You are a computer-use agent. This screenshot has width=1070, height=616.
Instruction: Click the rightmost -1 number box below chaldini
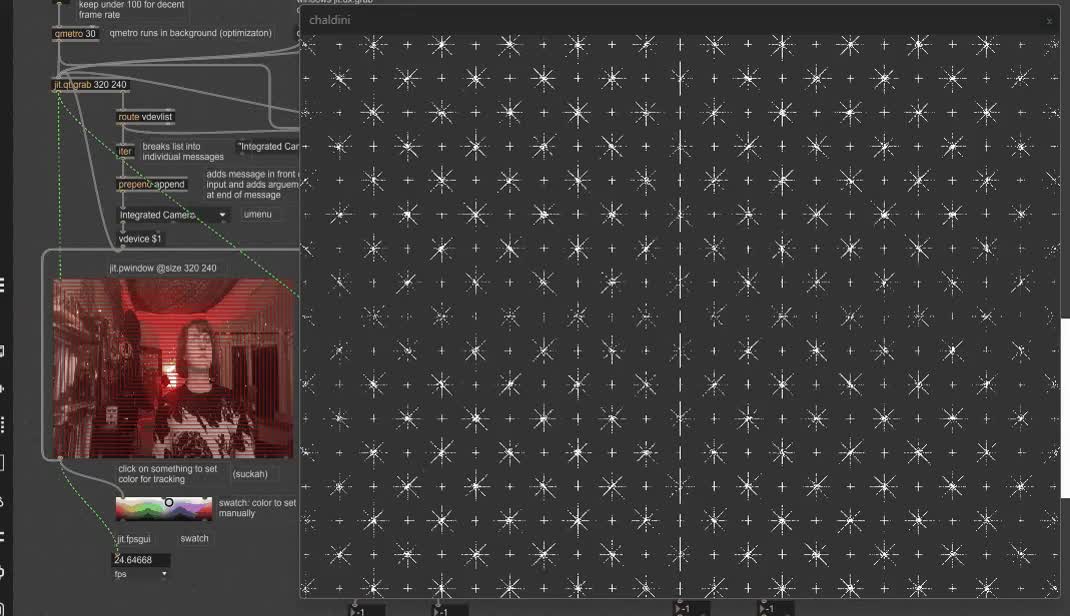coord(775,608)
